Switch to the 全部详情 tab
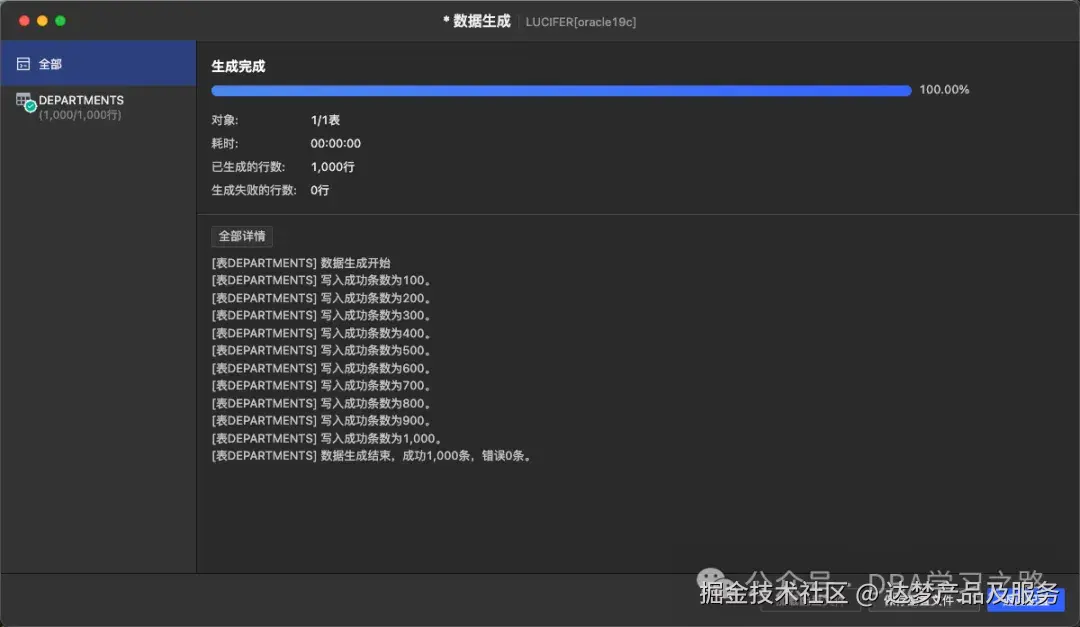This screenshot has width=1080, height=627. [x=240, y=236]
